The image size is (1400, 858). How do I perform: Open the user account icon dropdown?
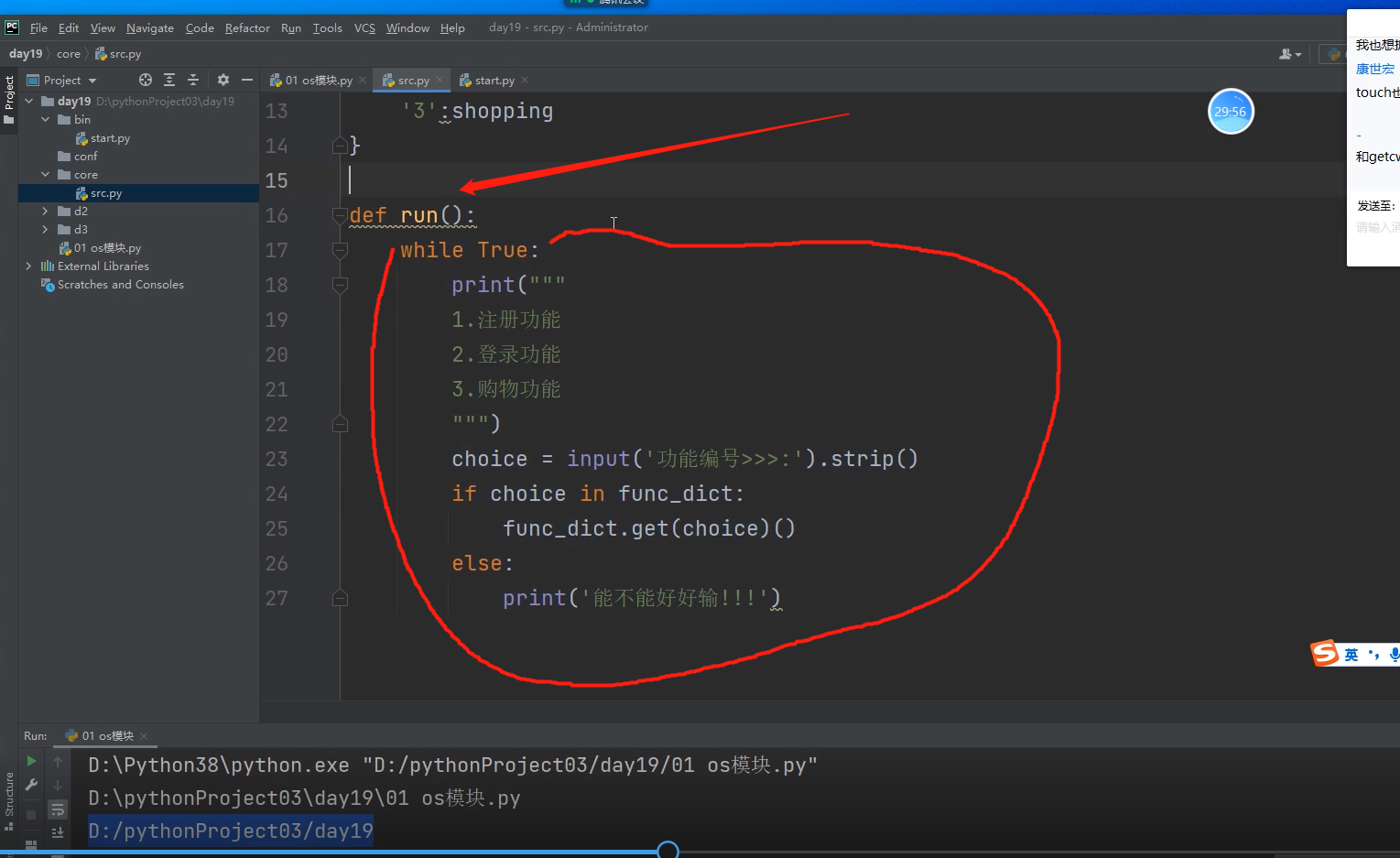1290,54
